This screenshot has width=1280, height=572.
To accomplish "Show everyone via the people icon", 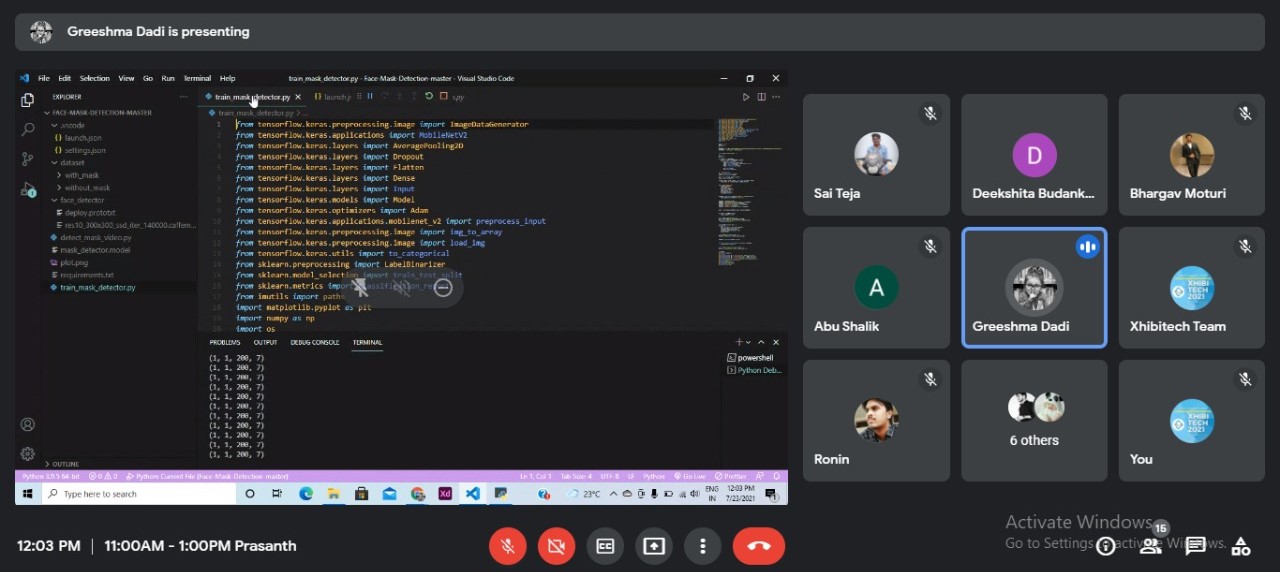I will (1151, 546).
